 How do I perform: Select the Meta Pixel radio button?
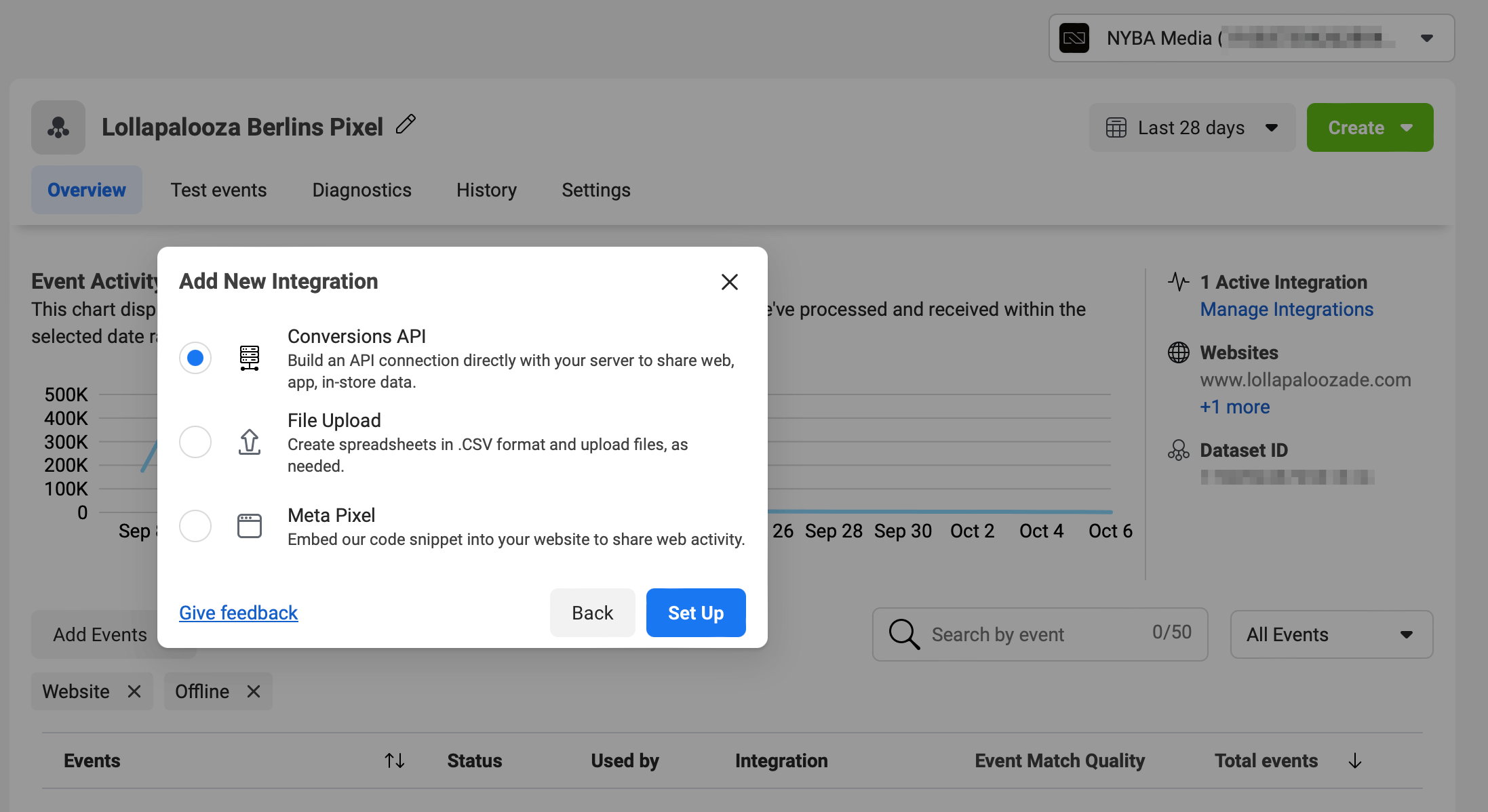pyautogui.click(x=195, y=526)
